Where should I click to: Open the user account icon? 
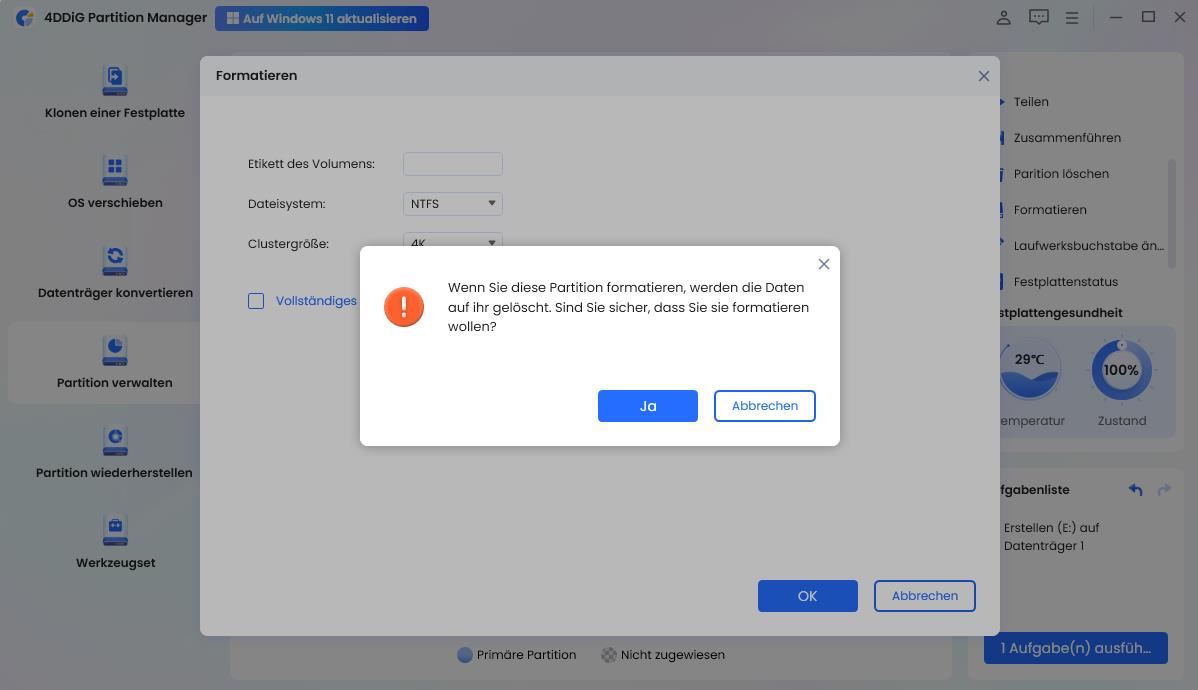coord(1003,18)
